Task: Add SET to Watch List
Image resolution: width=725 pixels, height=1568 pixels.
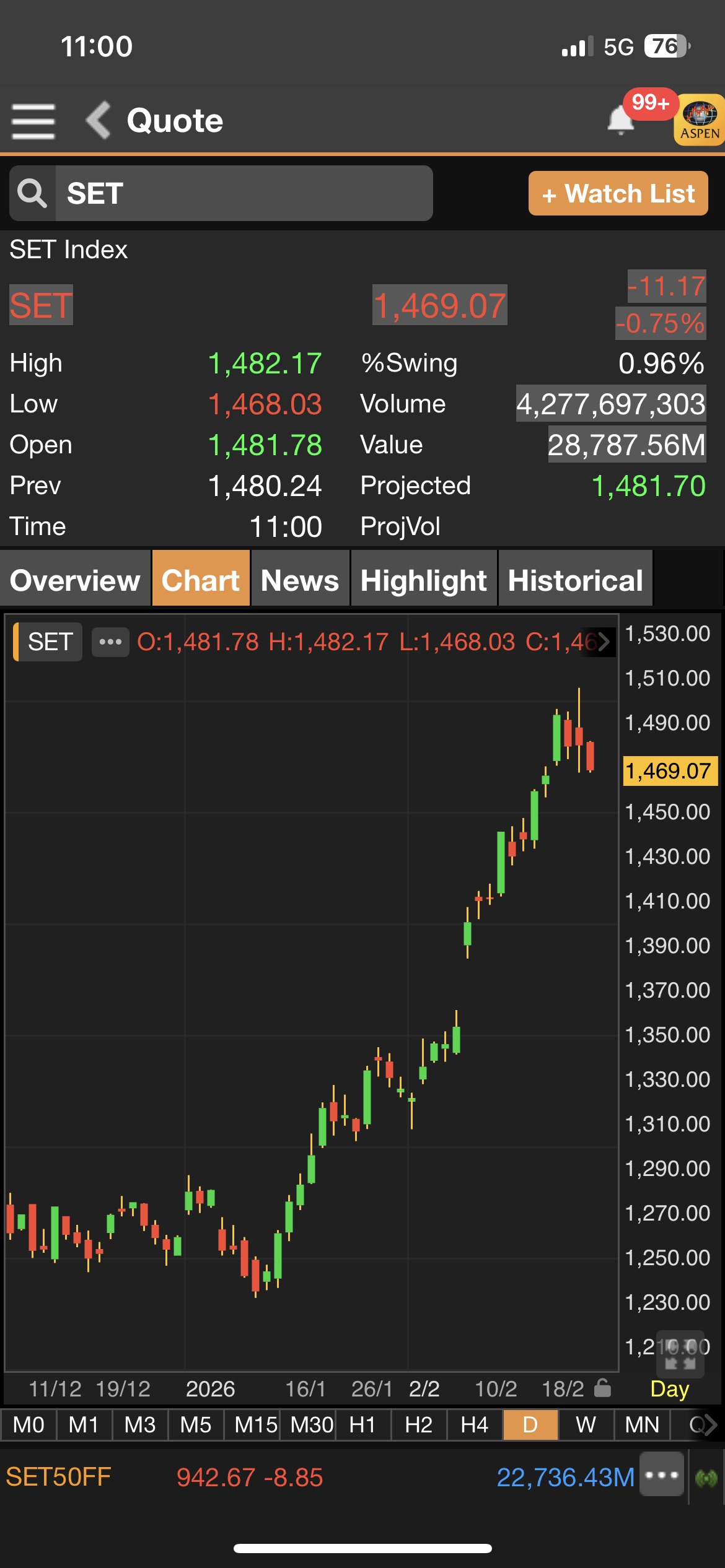Action: (618, 193)
